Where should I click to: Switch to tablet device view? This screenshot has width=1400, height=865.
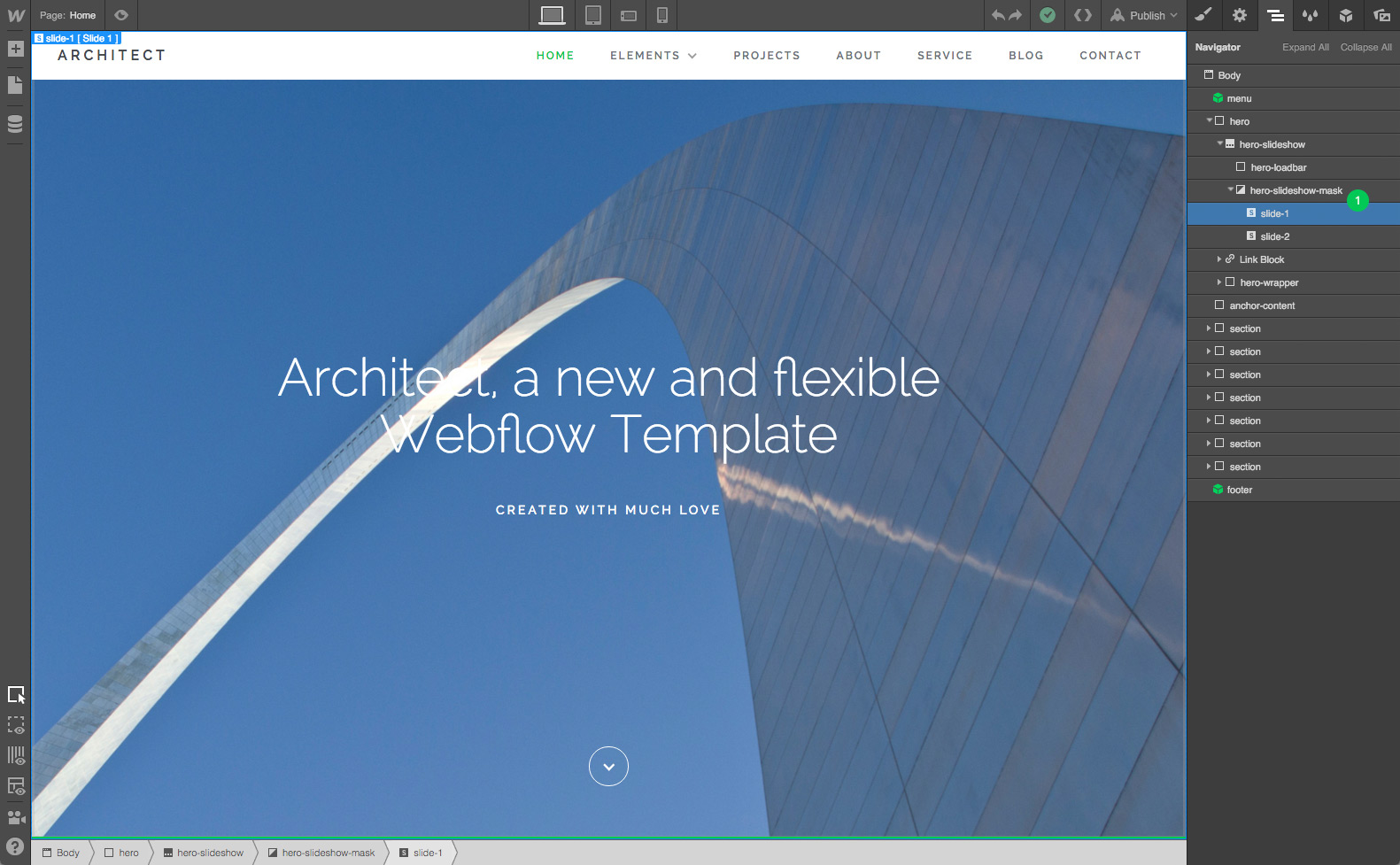point(593,15)
